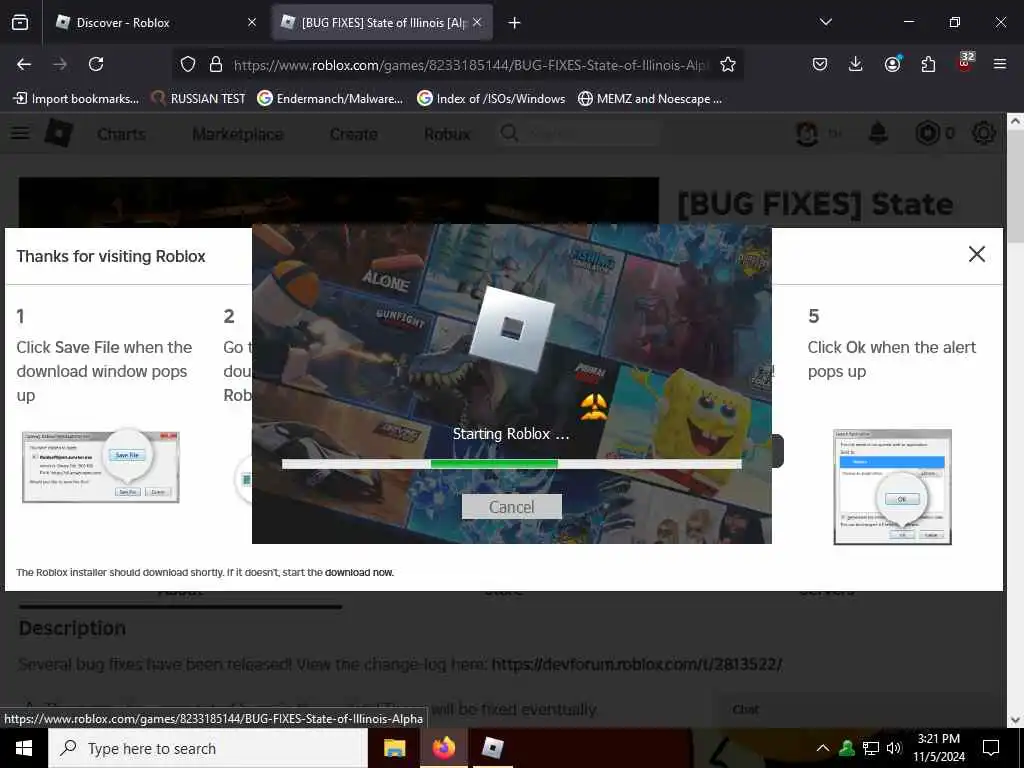The width and height of the screenshot is (1024, 768).
Task: Go back to the previous page
Action: click(x=24, y=64)
